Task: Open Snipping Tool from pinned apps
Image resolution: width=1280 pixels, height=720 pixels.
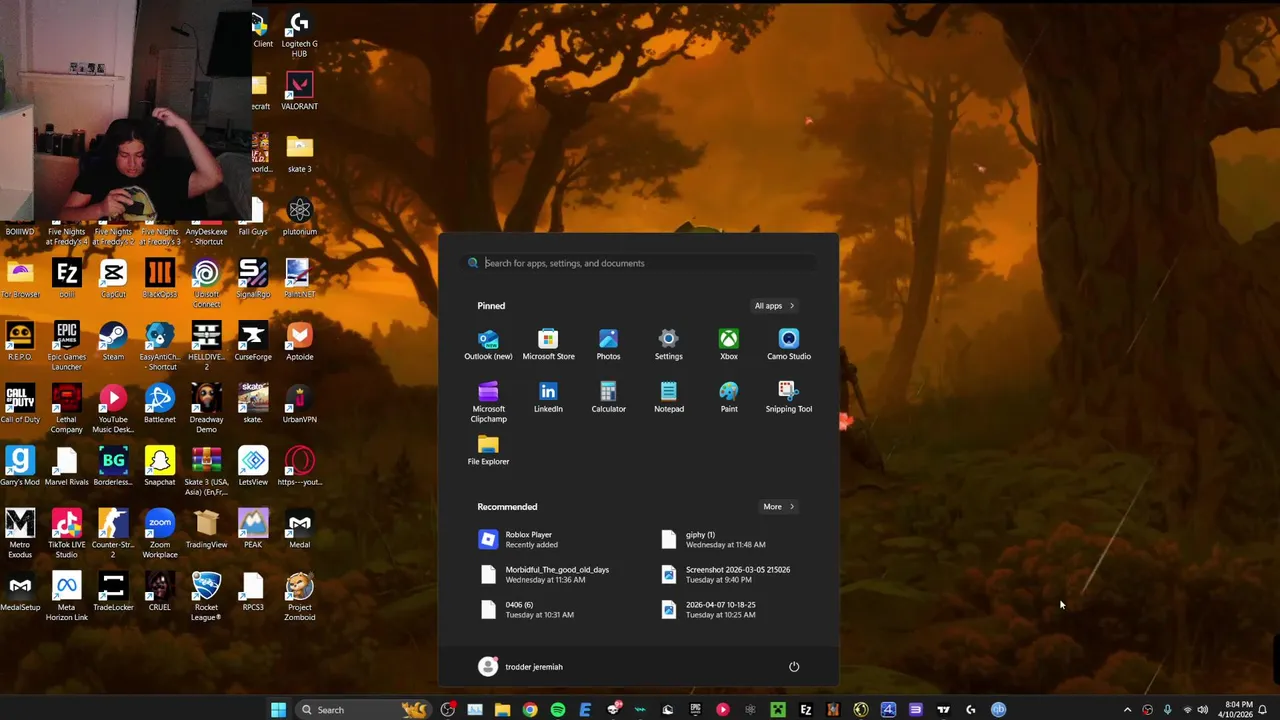Action: coord(789,397)
